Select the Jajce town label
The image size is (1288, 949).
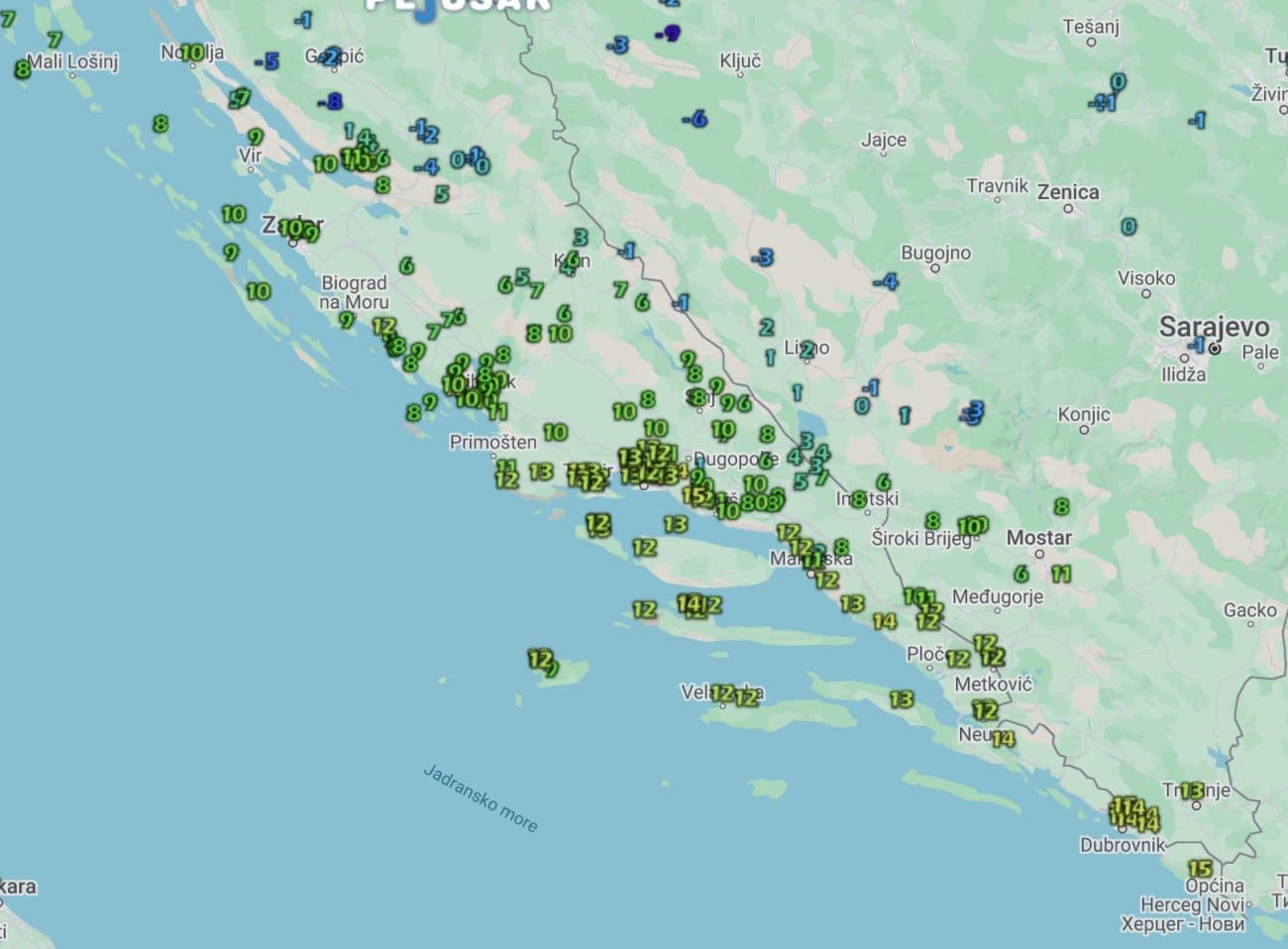(883, 140)
